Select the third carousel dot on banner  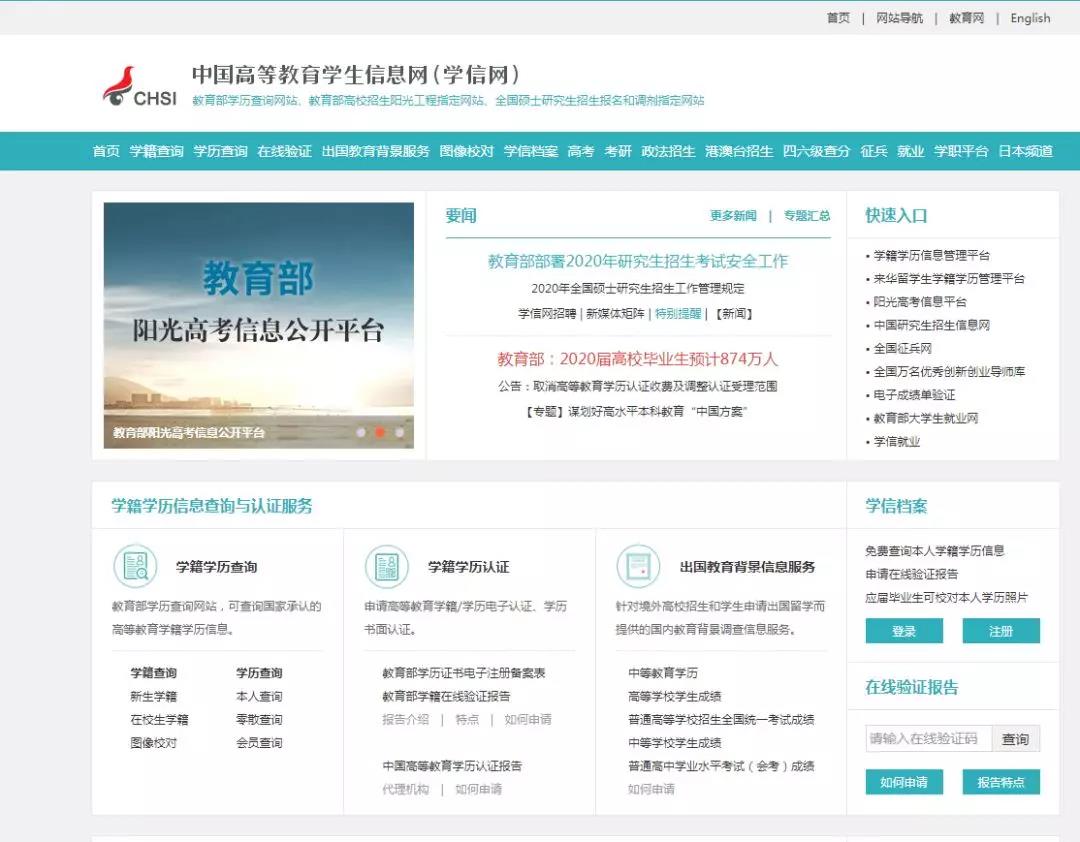(x=399, y=432)
